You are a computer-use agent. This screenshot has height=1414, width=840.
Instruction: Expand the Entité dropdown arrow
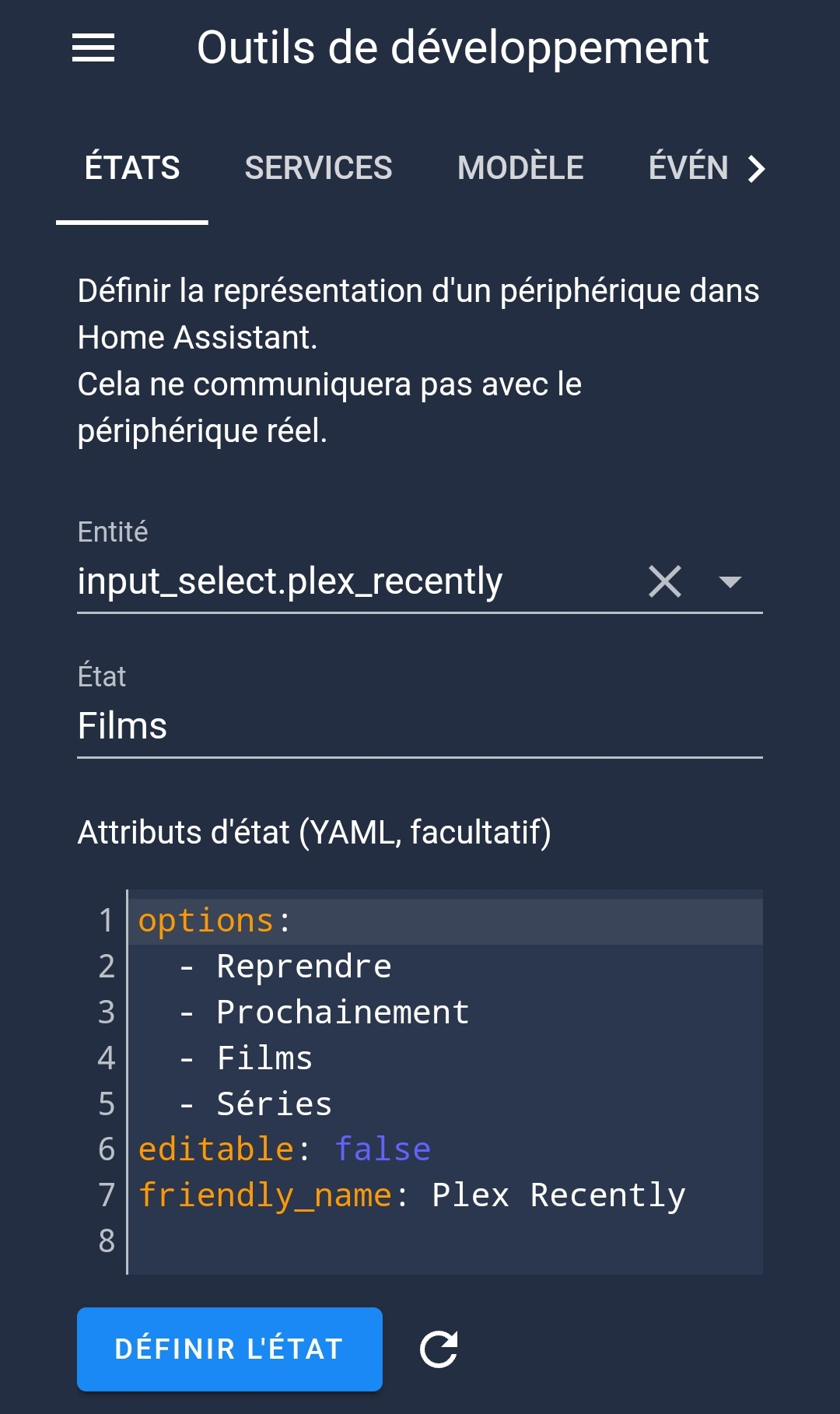pos(730,581)
